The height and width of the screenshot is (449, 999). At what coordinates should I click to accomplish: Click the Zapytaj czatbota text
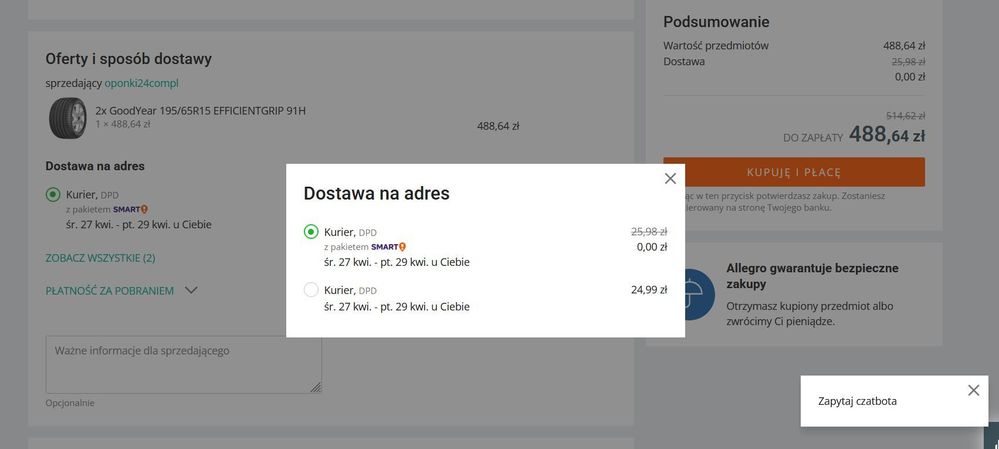tap(857, 401)
